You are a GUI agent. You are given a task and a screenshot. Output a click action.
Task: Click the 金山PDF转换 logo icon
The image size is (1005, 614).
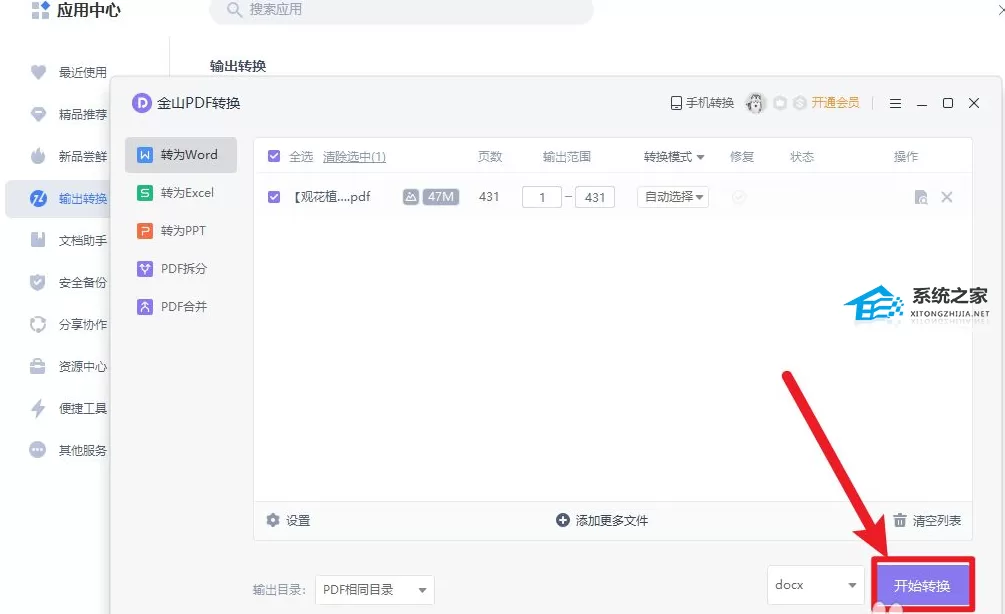[141, 103]
